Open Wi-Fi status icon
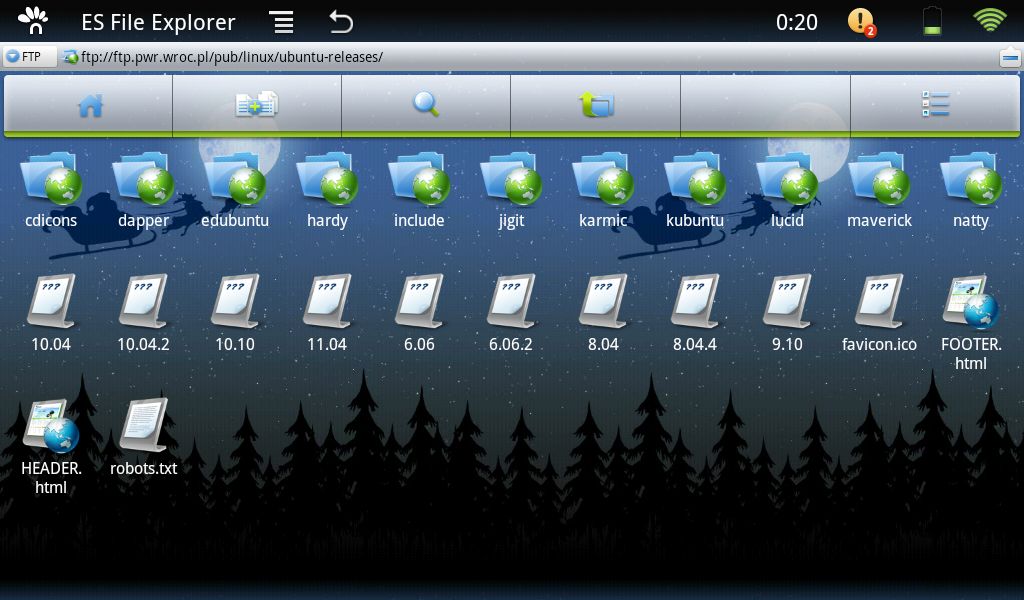Image resolution: width=1024 pixels, height=600 pixels. pyautogui.click(x=990, y=20)
